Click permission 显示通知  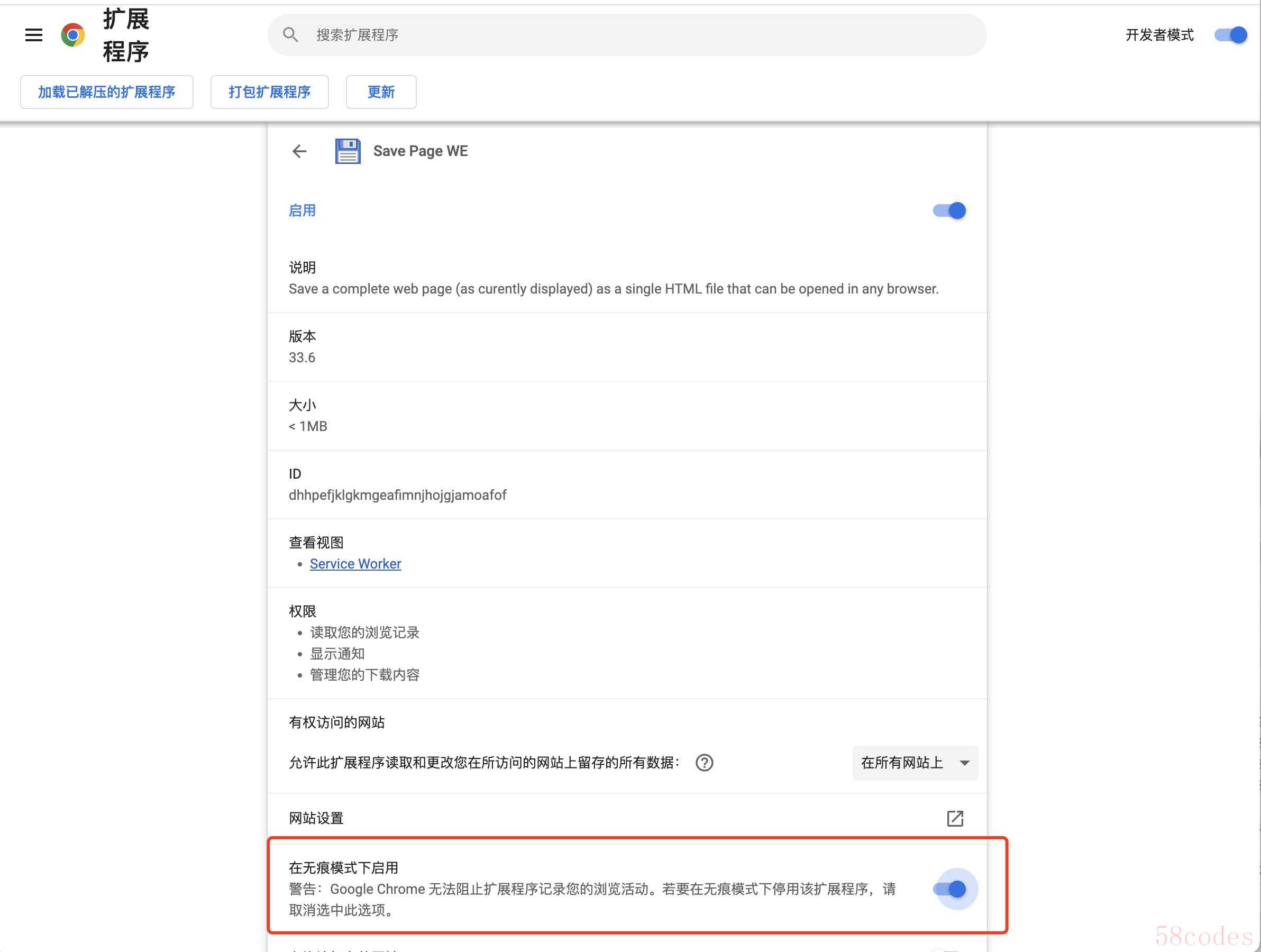[337, 654]
